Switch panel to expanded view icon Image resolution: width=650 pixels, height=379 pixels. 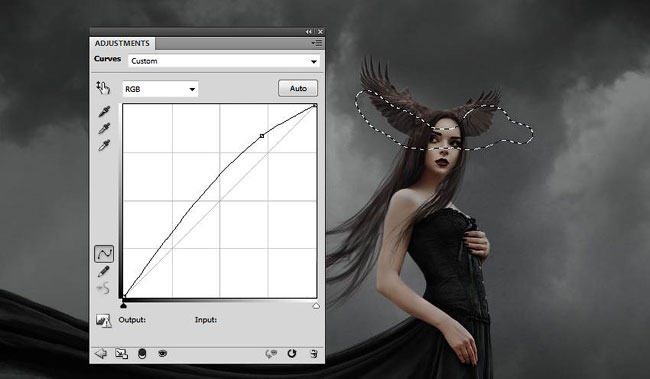121,354
